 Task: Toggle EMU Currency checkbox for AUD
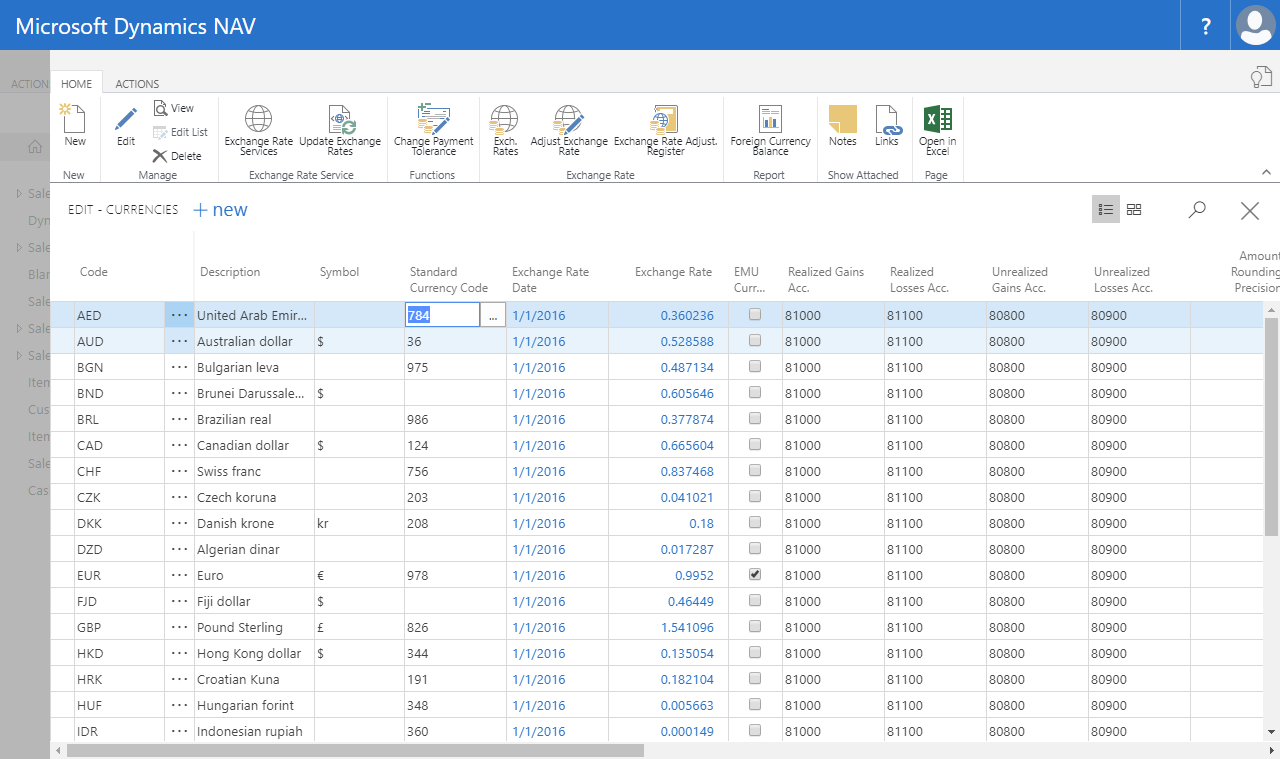click(755, 340)
